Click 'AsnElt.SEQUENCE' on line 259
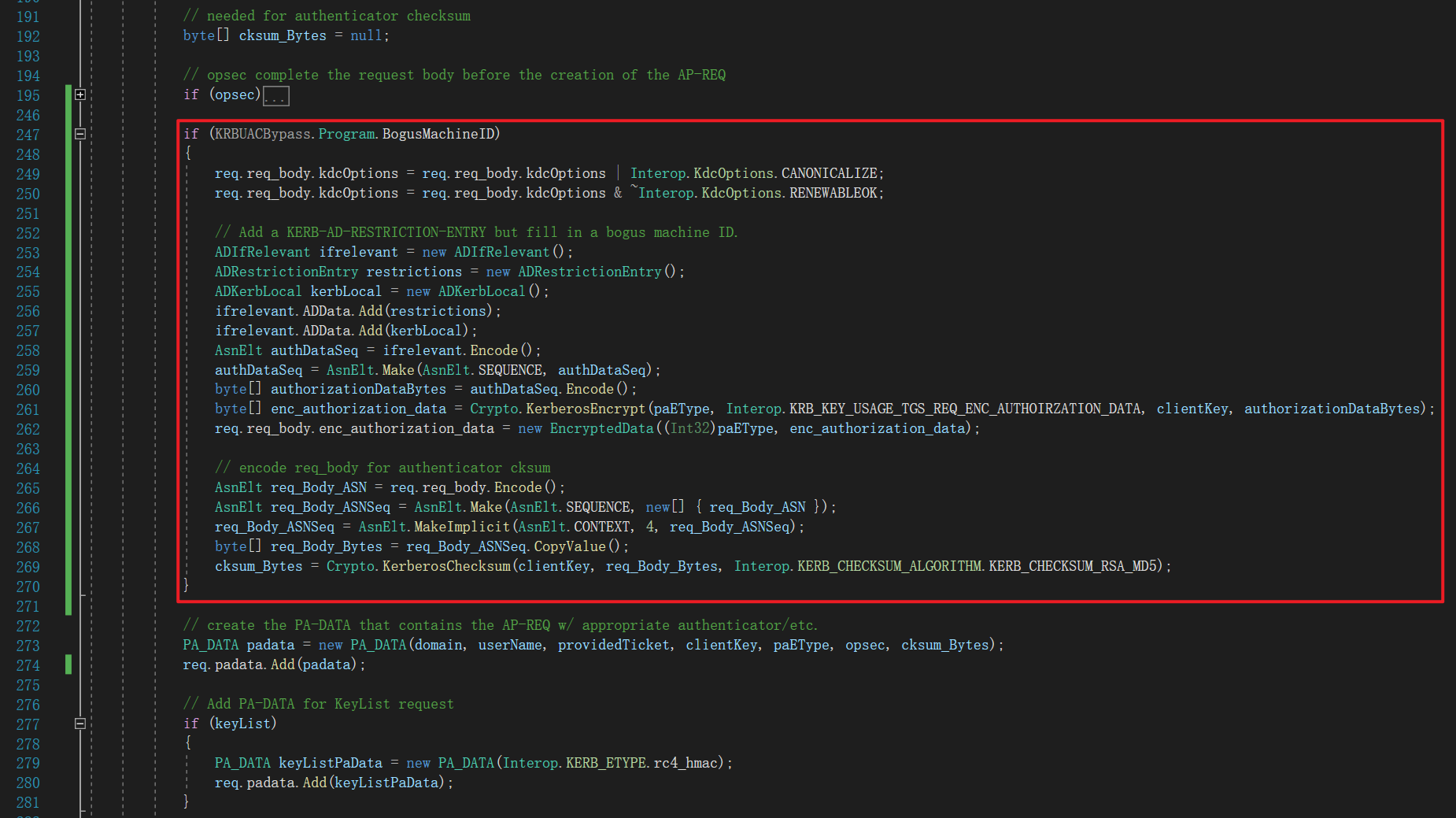Screen dimensions: 1456x818 click(482, 370)
